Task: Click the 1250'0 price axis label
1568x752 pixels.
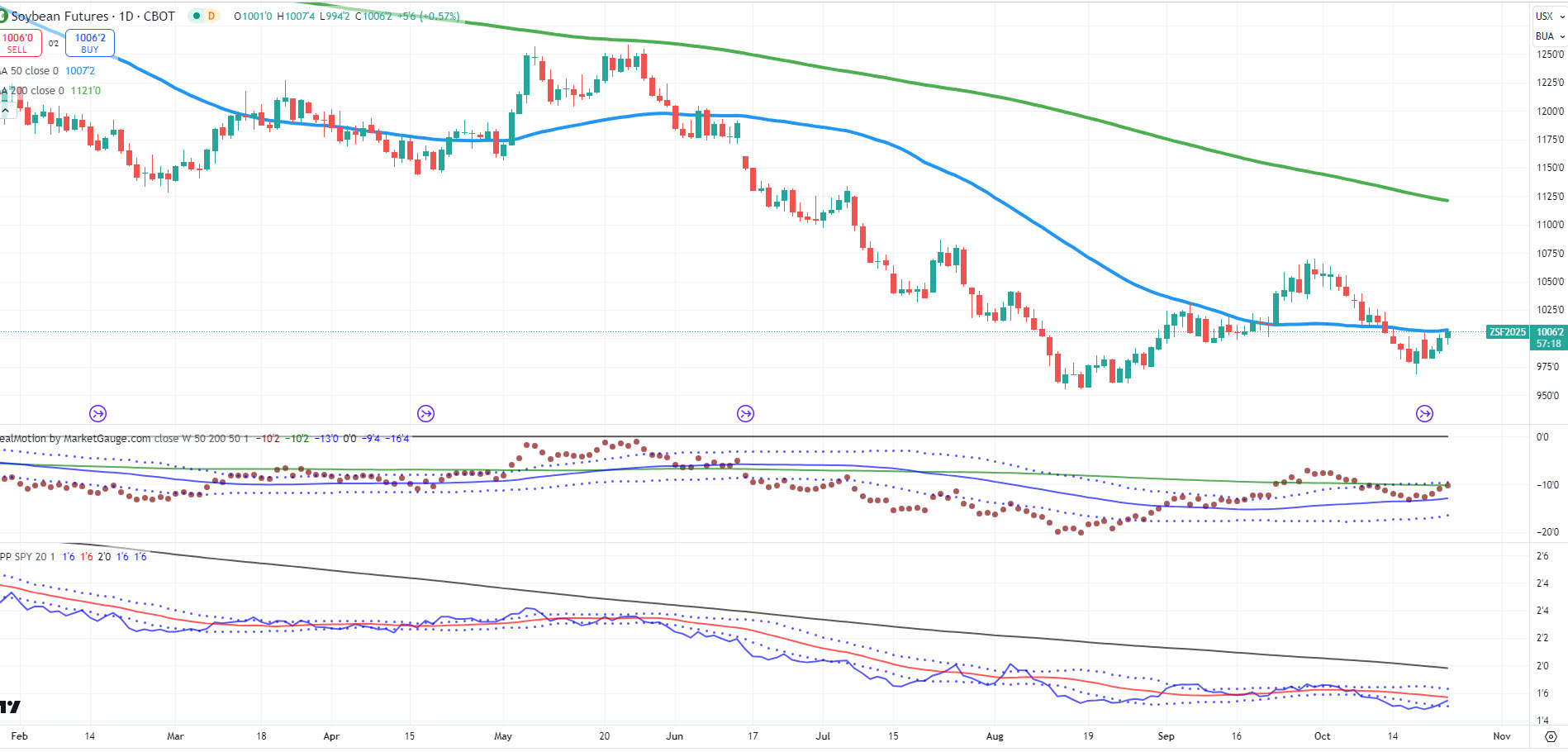Action: (1550, 55)
